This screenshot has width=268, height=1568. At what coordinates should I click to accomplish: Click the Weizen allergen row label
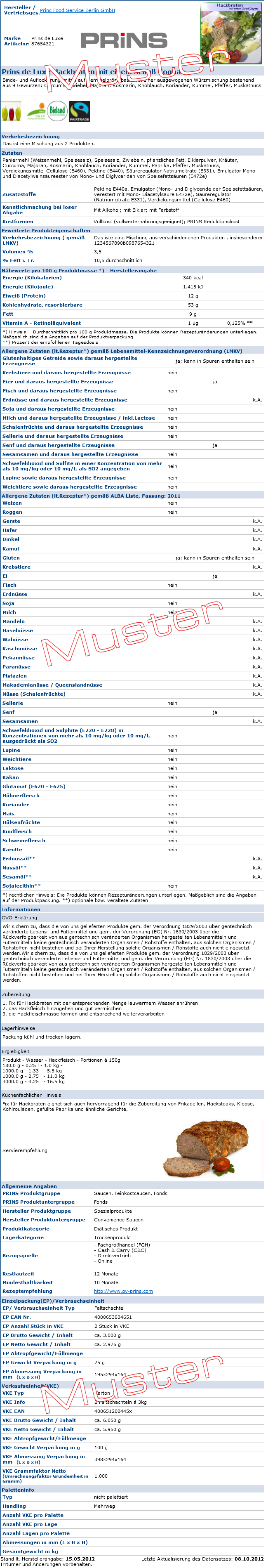(x=12, y=503)
